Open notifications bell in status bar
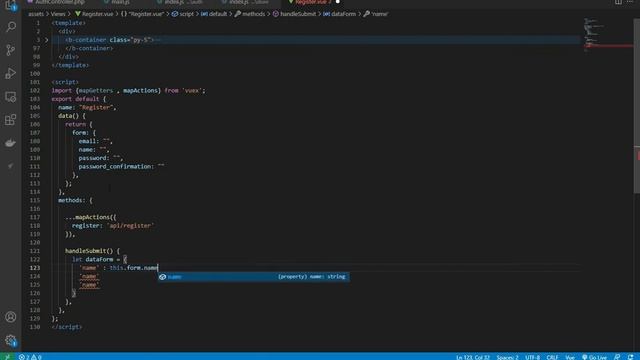The width and height of the screenshot is (640, 360). pos(631,357)
